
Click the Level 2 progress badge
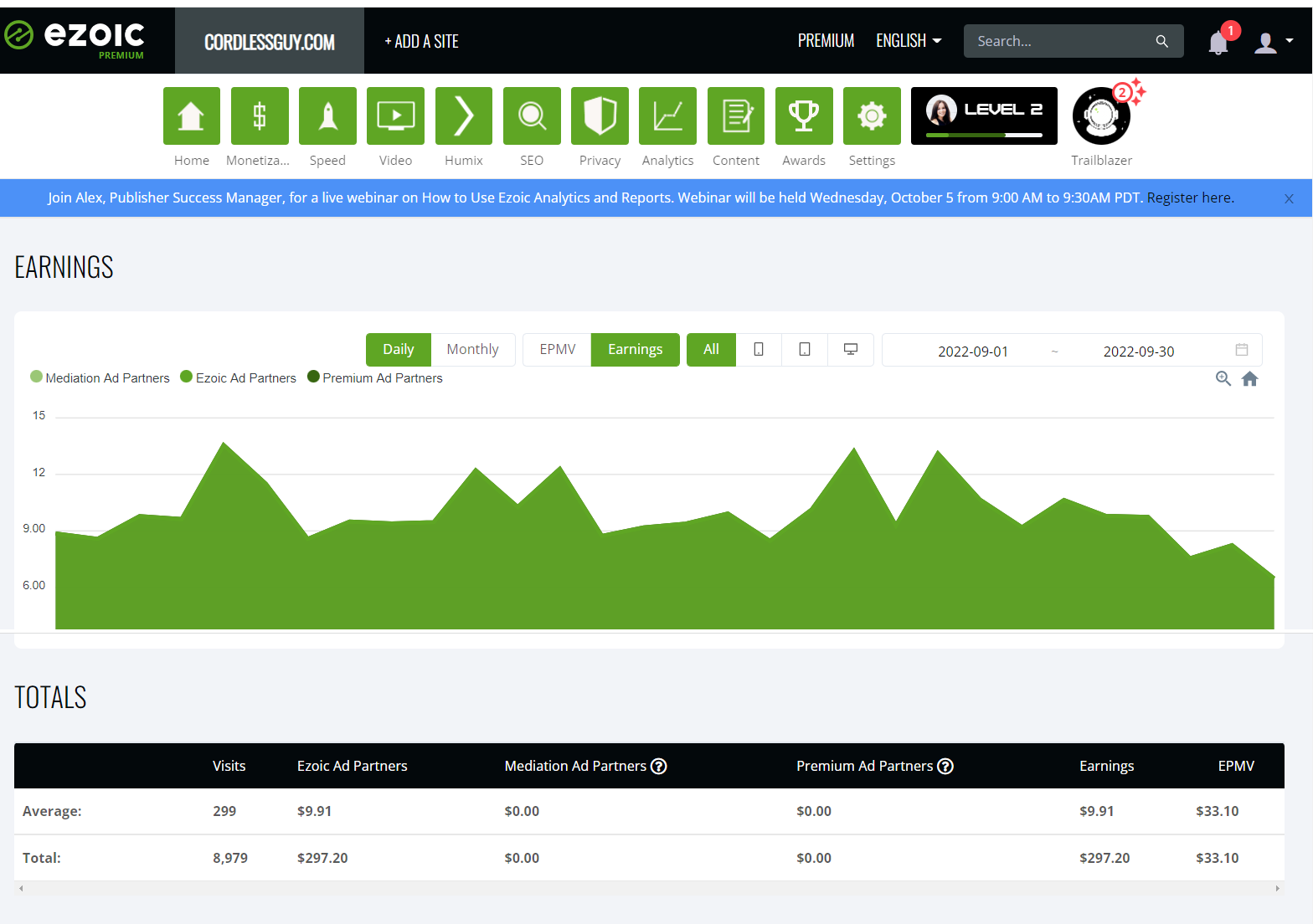[984, 116]
